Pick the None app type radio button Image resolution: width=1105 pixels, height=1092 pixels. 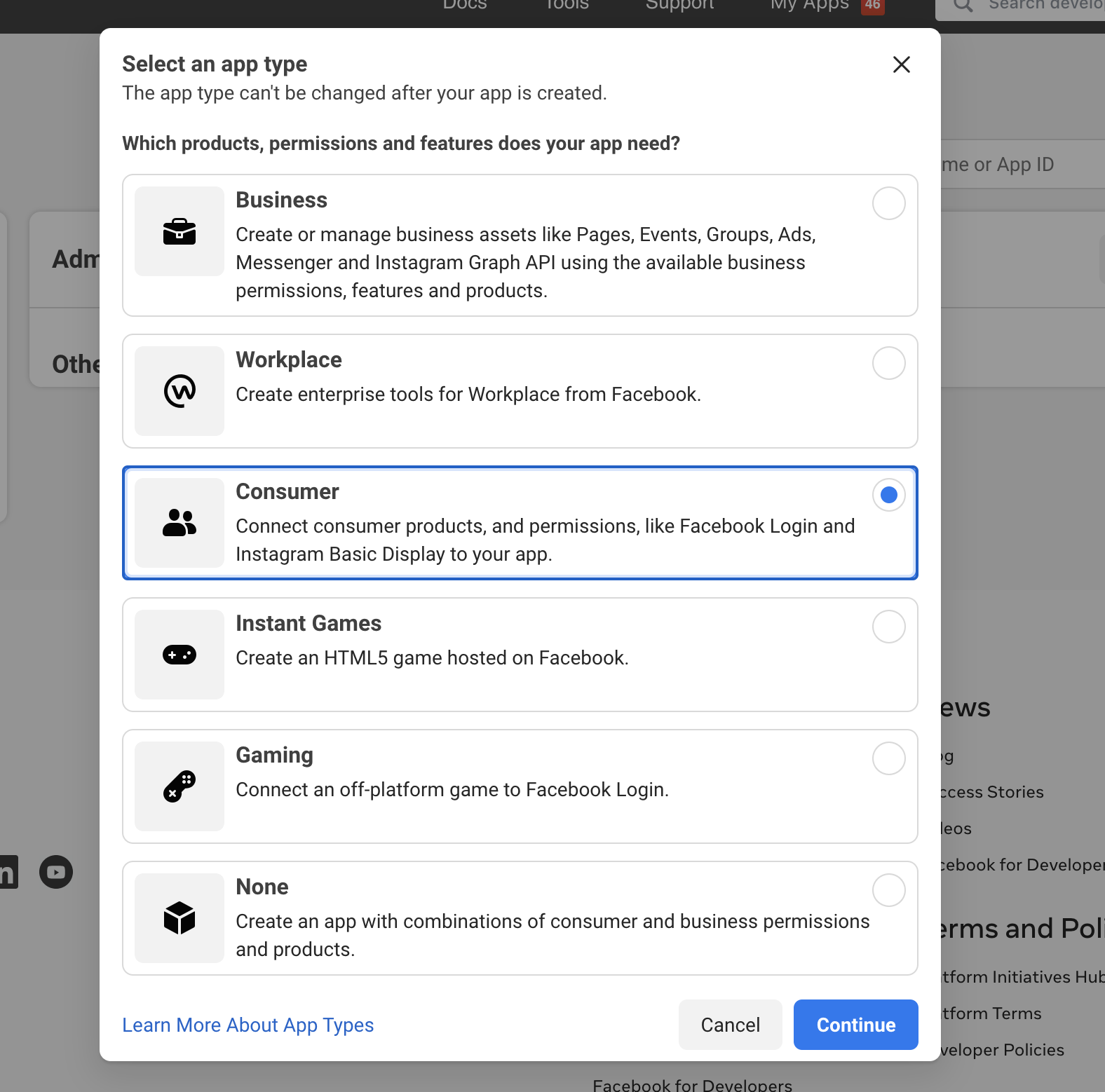888,890
